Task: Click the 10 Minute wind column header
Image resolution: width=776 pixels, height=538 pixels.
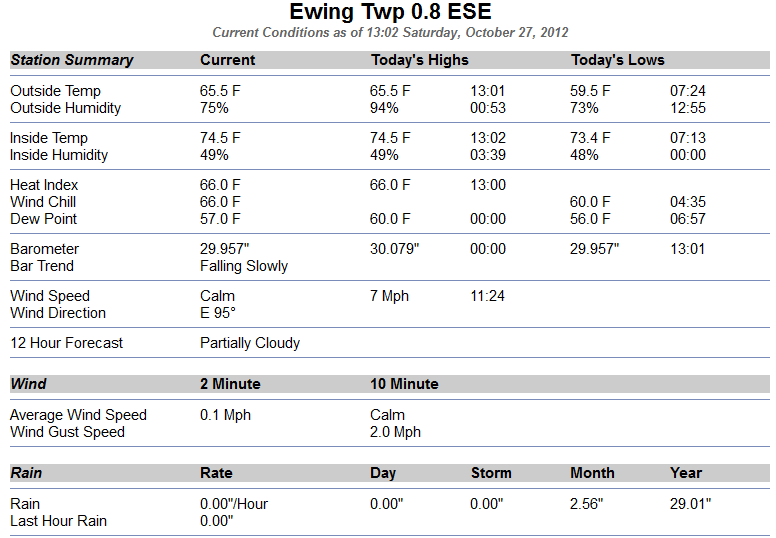Action: click(x=404, y=384)
